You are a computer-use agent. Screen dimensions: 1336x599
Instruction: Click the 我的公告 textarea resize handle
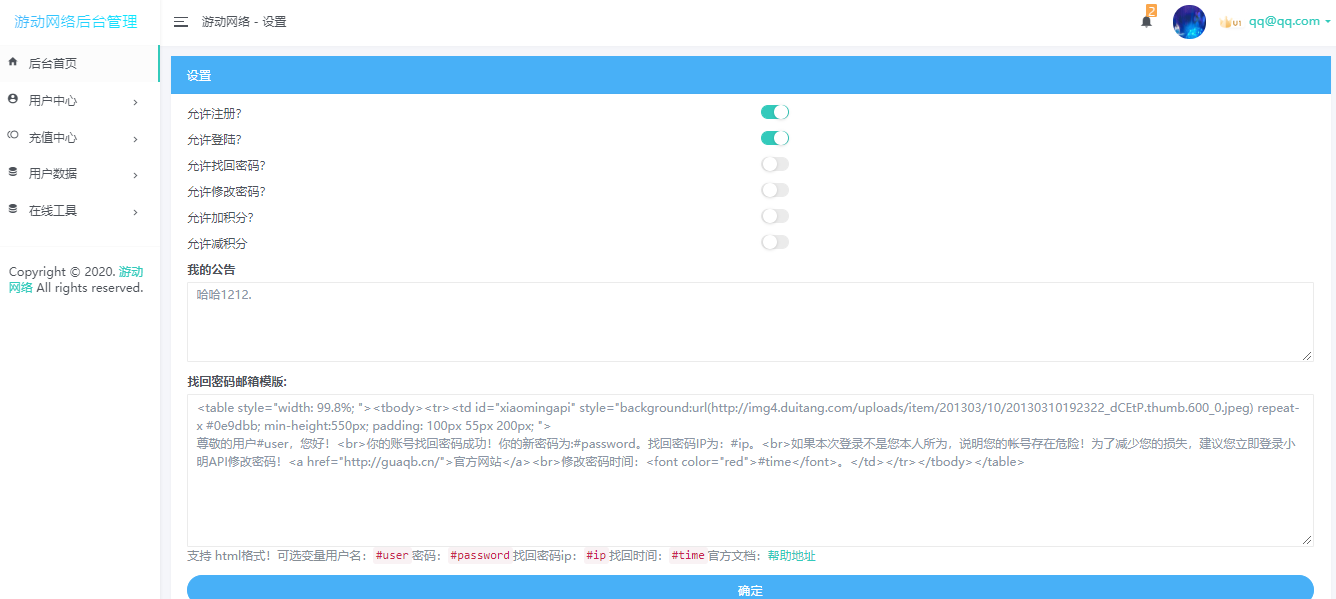[x=1307, y=355]
